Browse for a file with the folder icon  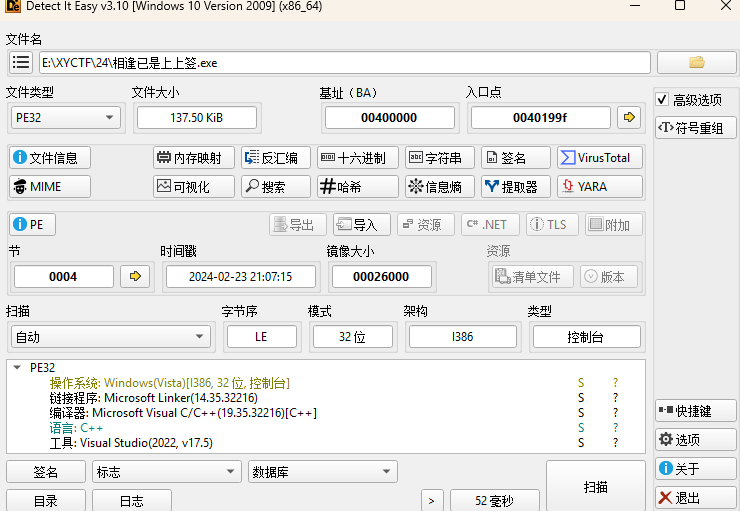pyautogui.click(x=696, y=62)
